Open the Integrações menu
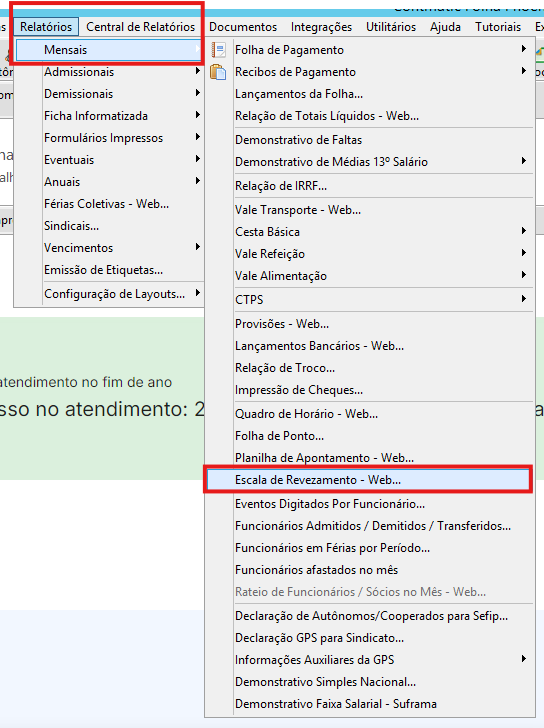Image resolution: width=544 pixels, height=728 pixels. [321, 27]
